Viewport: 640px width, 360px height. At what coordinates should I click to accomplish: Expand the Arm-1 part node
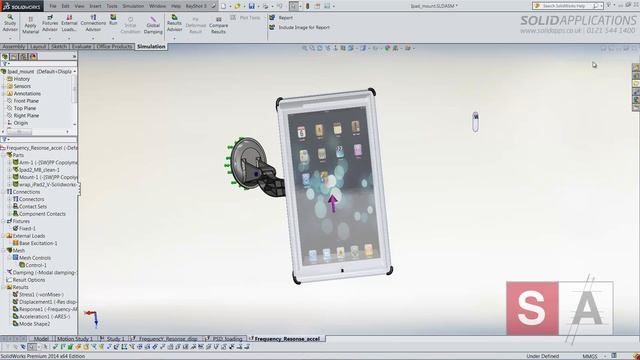[x=10, y=162]
